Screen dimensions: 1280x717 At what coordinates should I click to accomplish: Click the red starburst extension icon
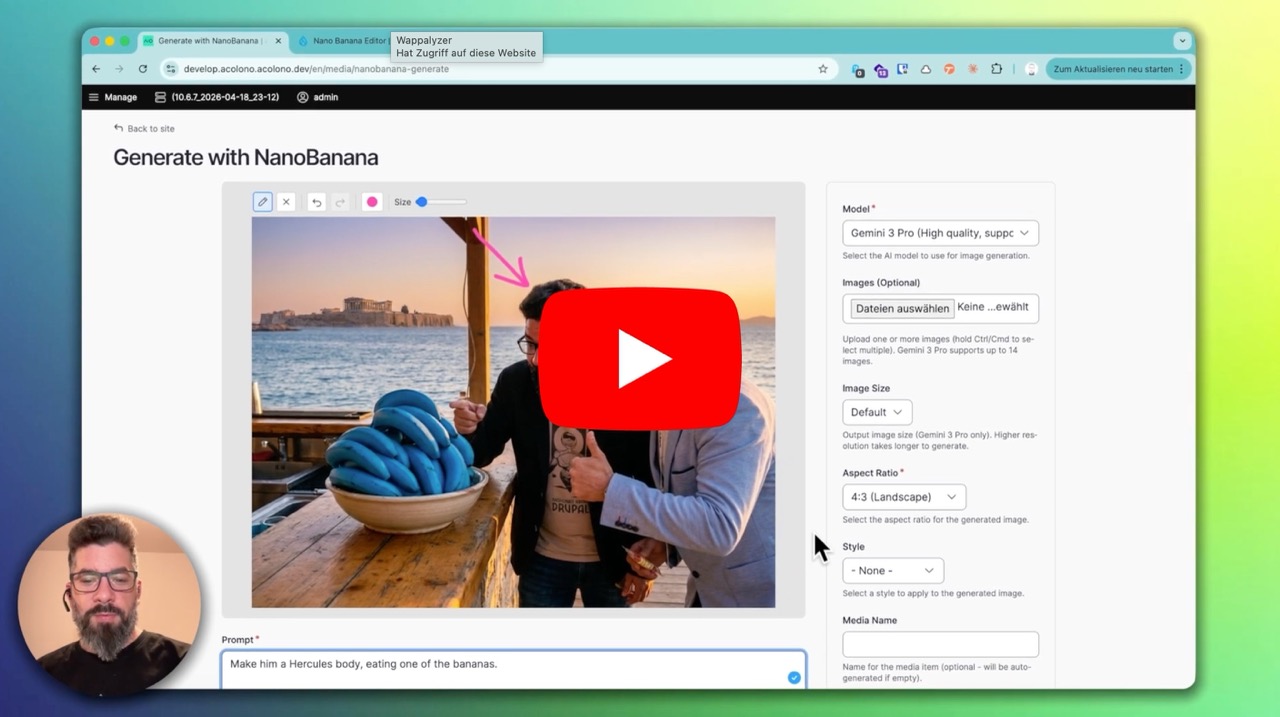973,69
